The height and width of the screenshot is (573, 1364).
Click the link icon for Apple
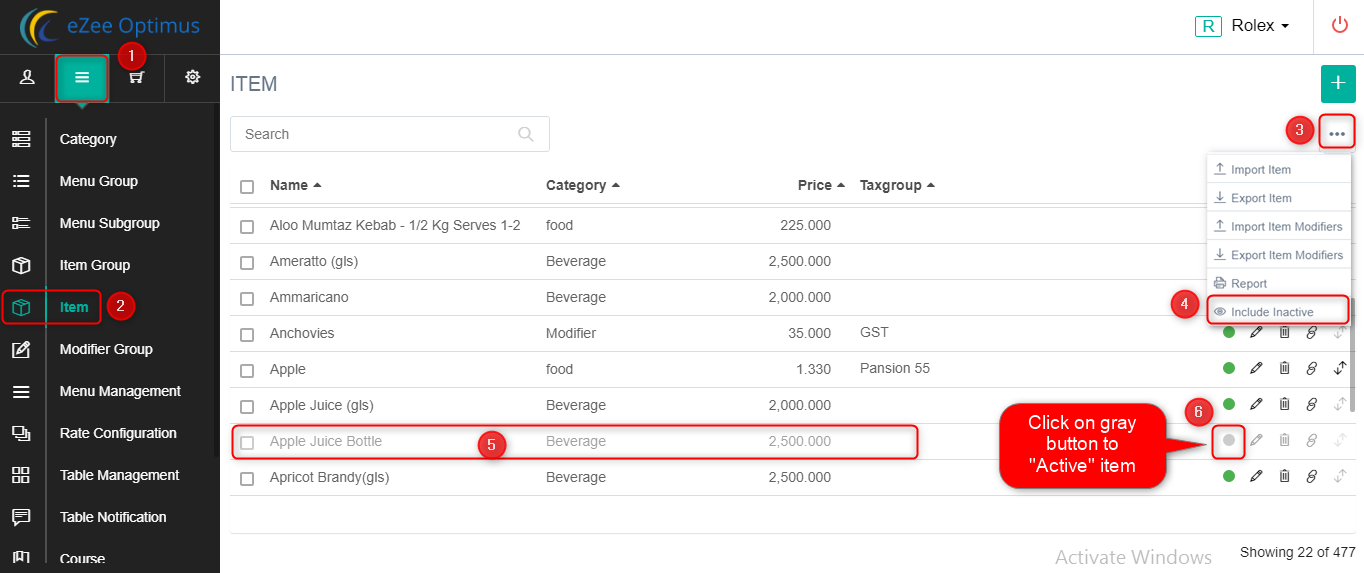click(1312, 368)
